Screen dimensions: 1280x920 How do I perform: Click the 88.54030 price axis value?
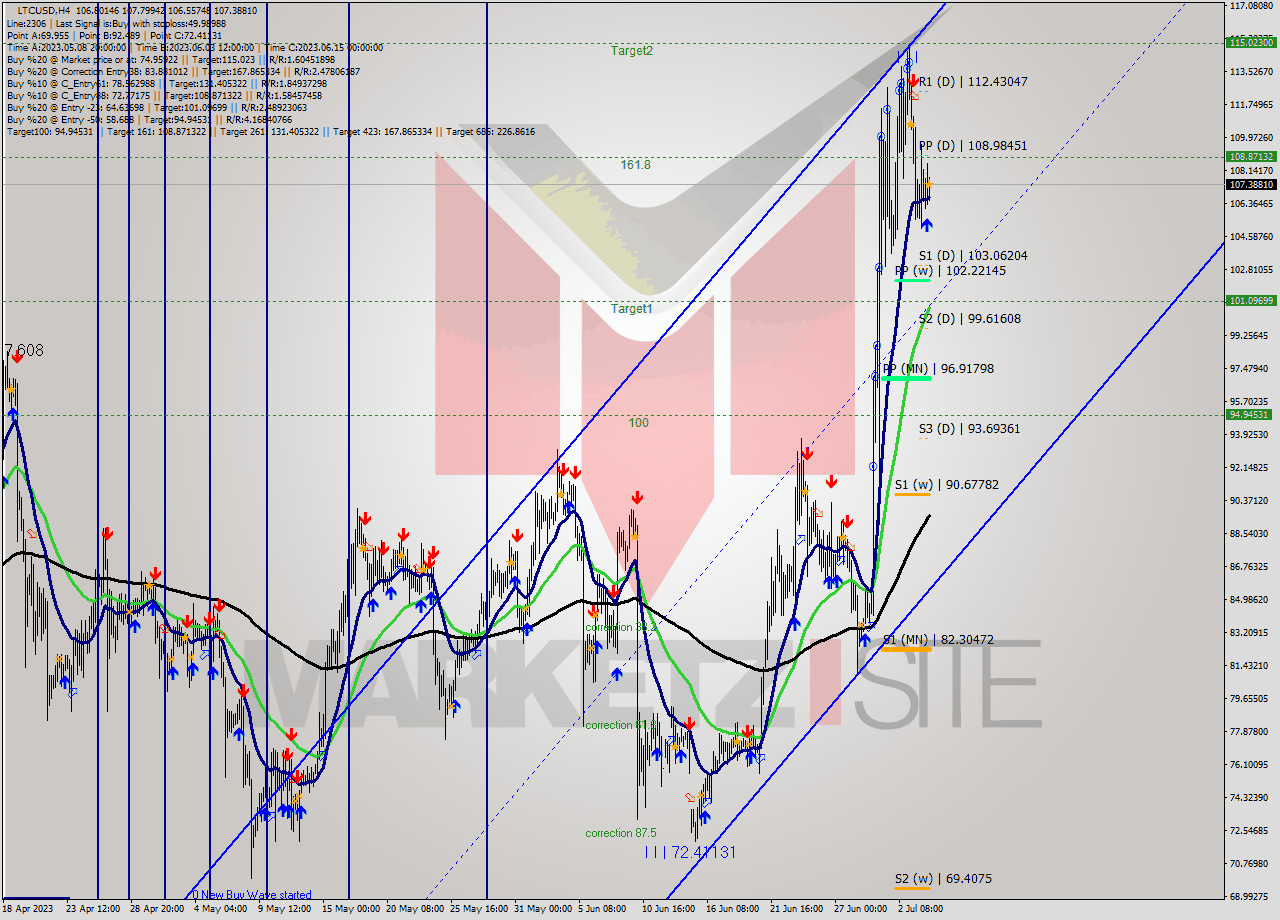coord(1251,534)
